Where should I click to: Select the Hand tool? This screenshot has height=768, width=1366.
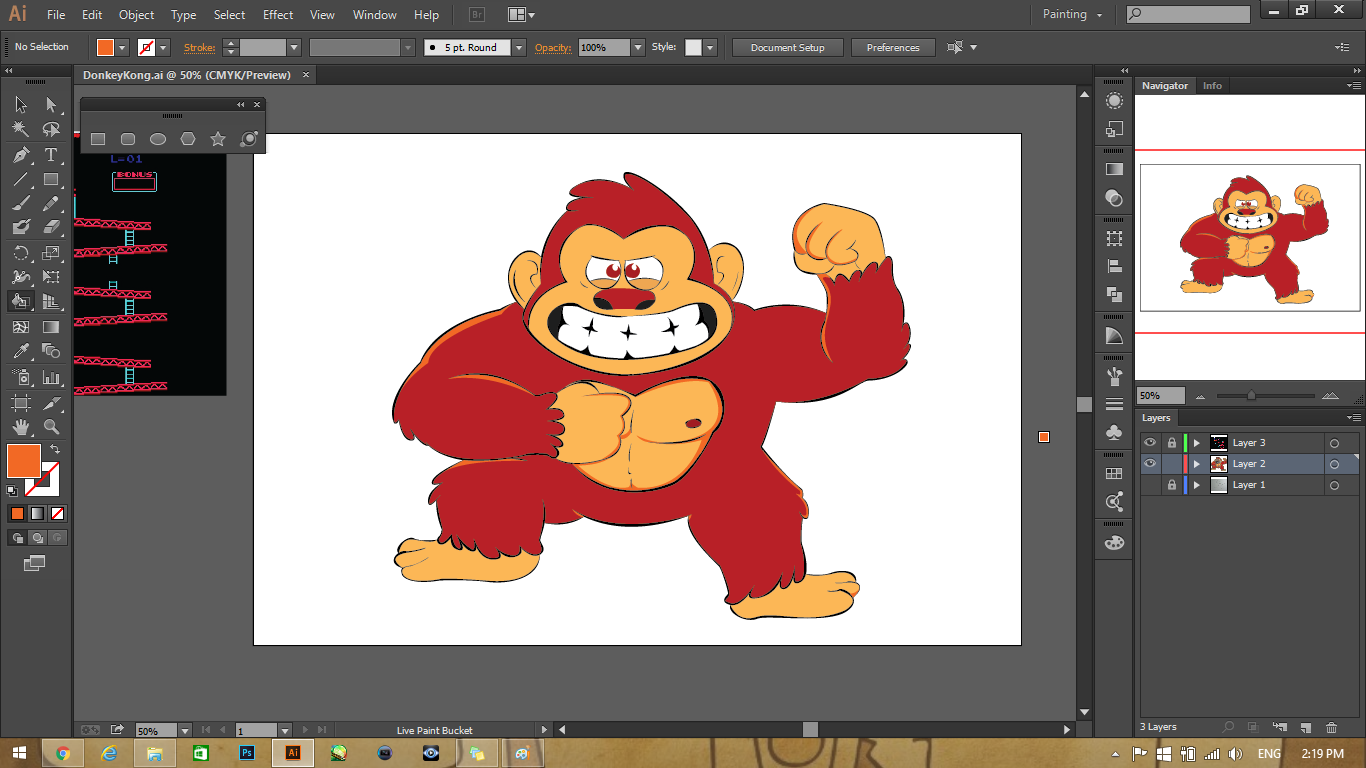[x=21, y=427]
